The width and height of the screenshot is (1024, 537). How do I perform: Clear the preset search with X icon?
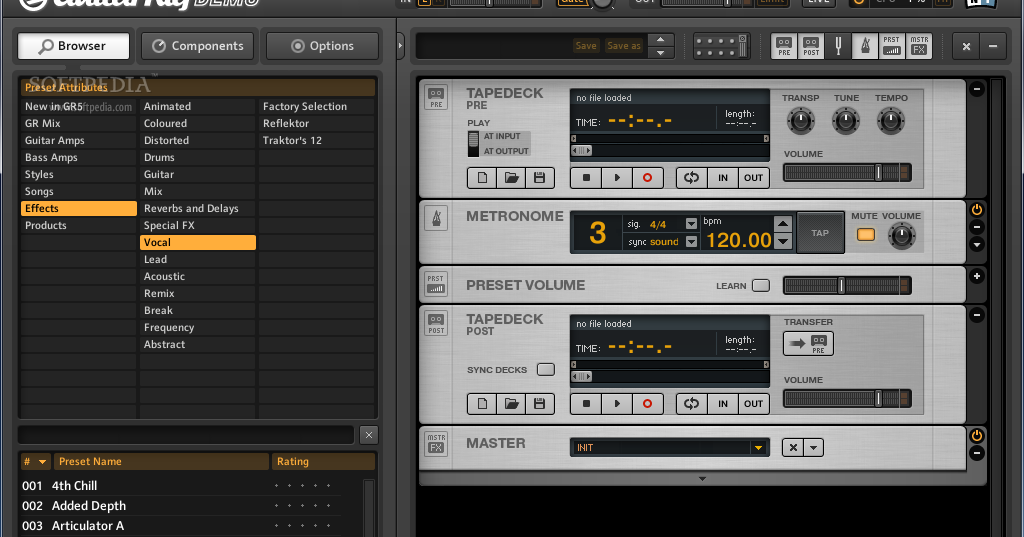(368, 435)
